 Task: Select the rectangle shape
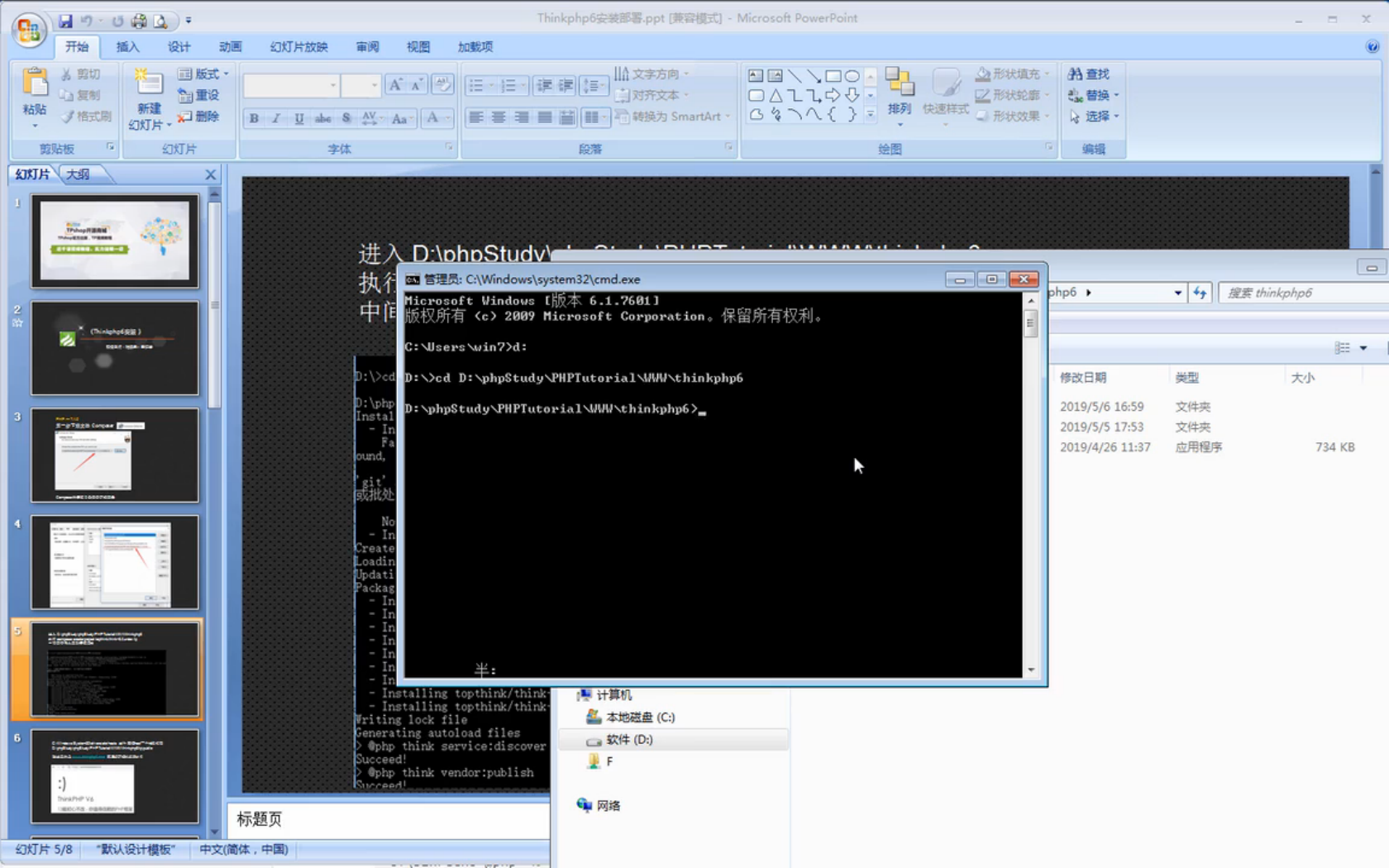point(833,76)
